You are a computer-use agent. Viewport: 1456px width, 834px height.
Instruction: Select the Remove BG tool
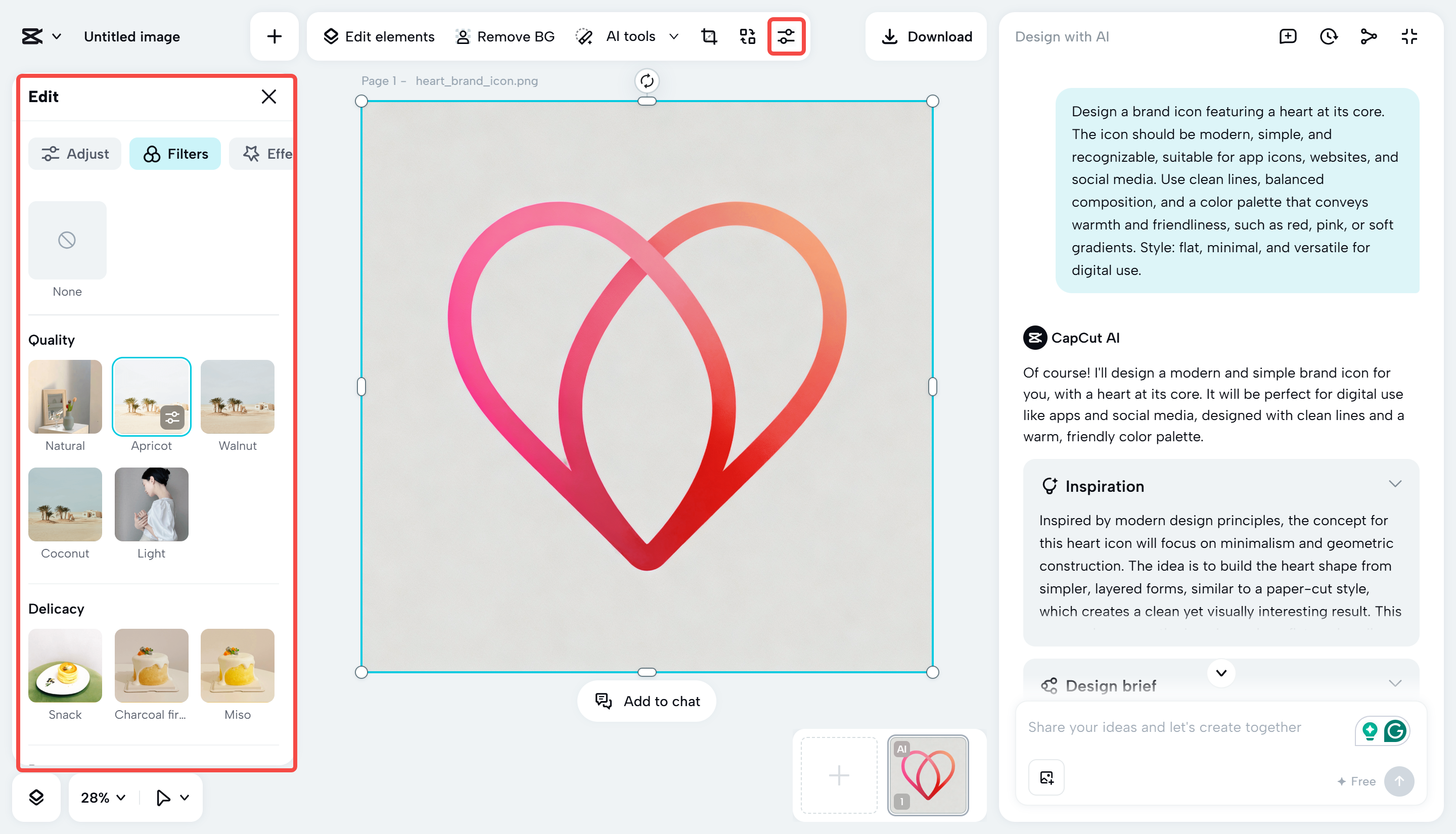click(505, 36)
